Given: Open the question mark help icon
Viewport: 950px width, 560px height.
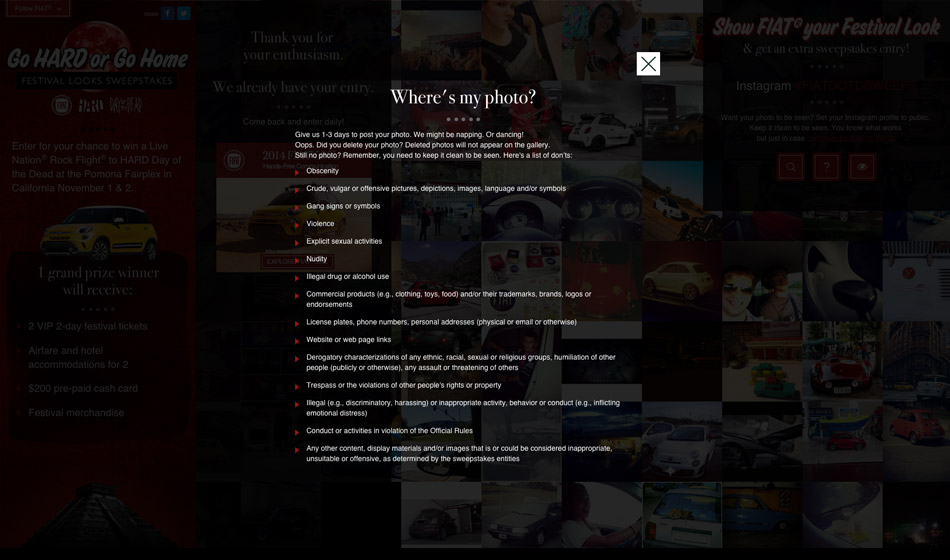Looking at the screenshot, I should click(826, 167).
